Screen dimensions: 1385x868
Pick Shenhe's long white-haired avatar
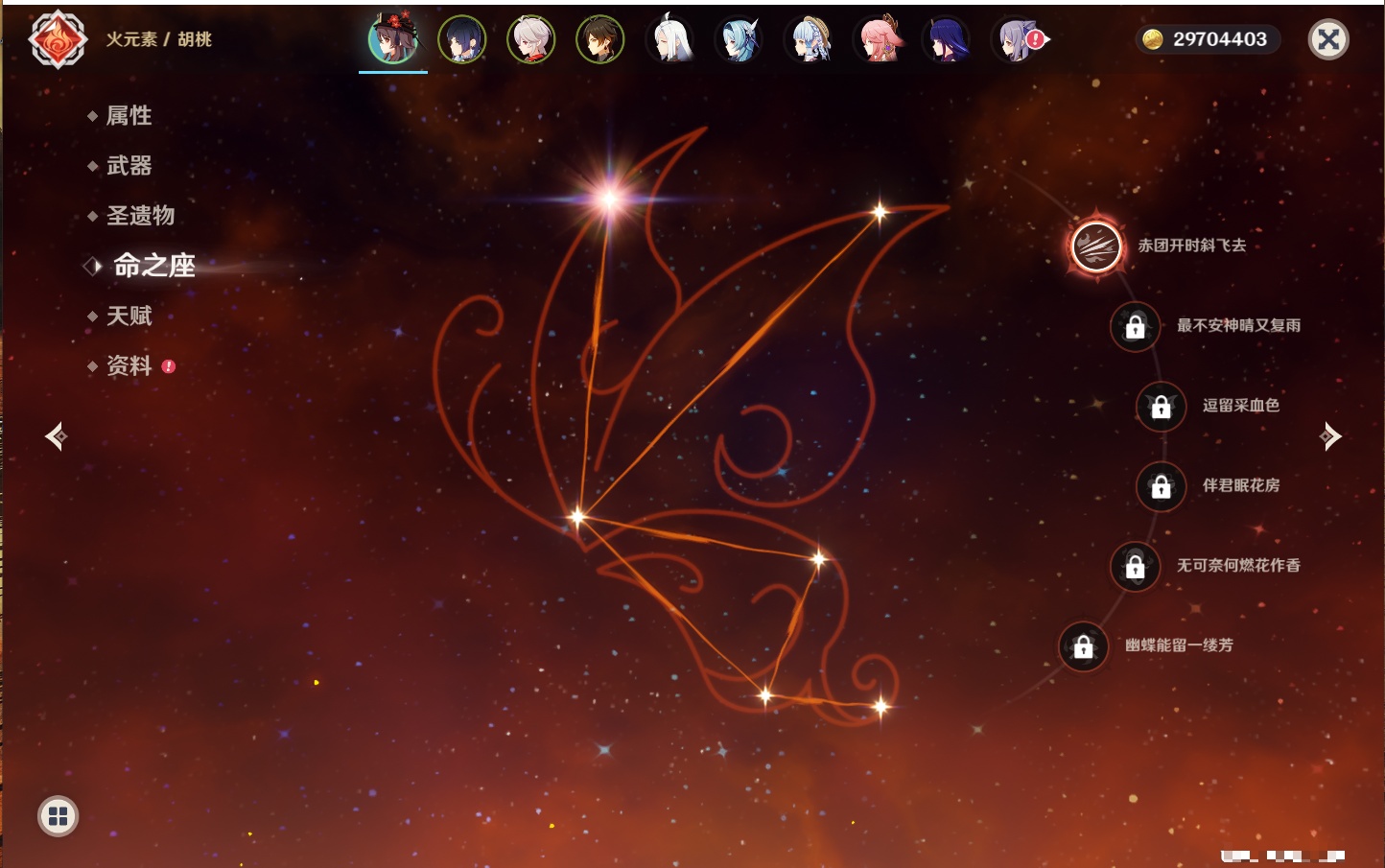(669, 39)
